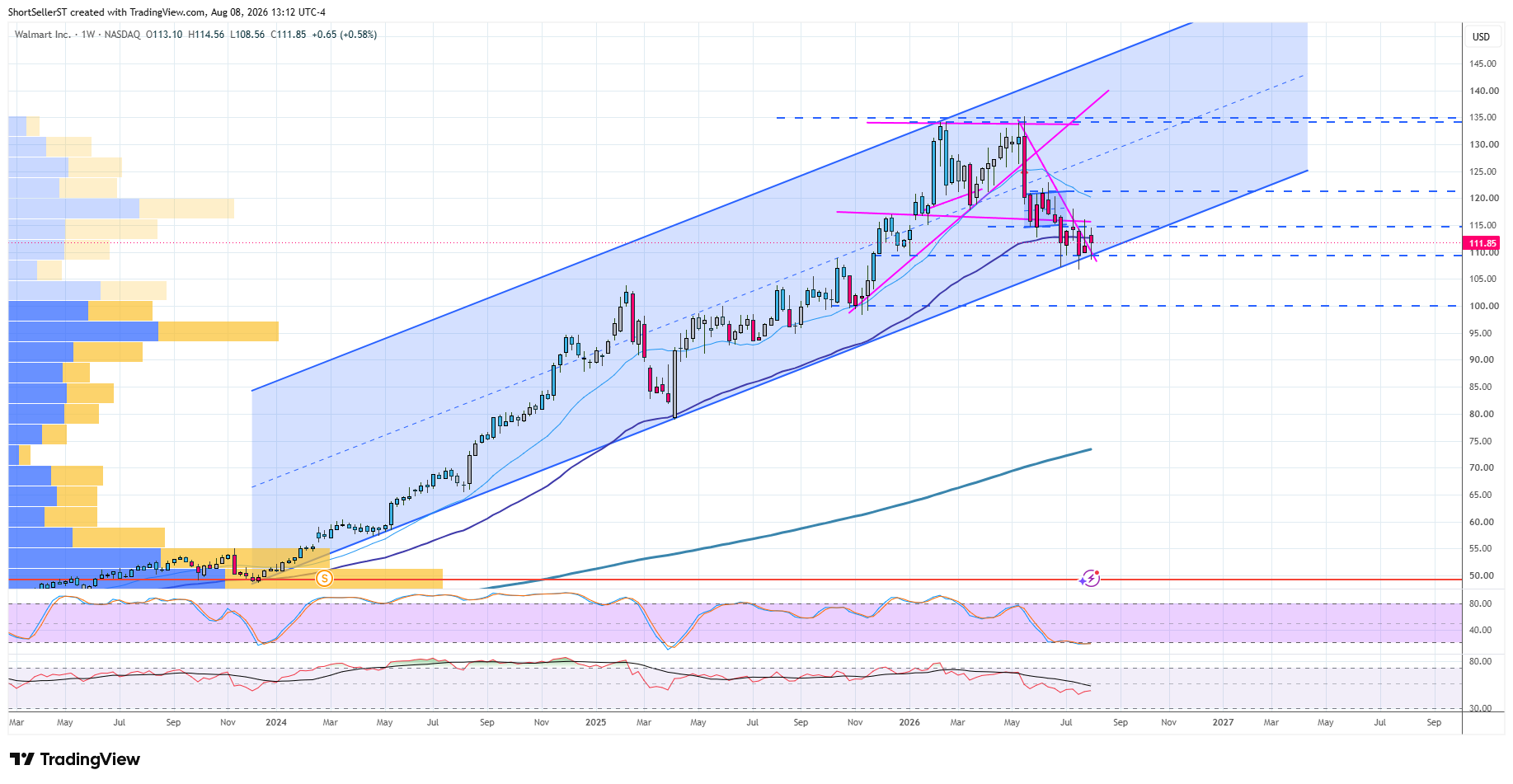
Task: Click the Walmart Inc. symbol name
Action: click(43, 35)
